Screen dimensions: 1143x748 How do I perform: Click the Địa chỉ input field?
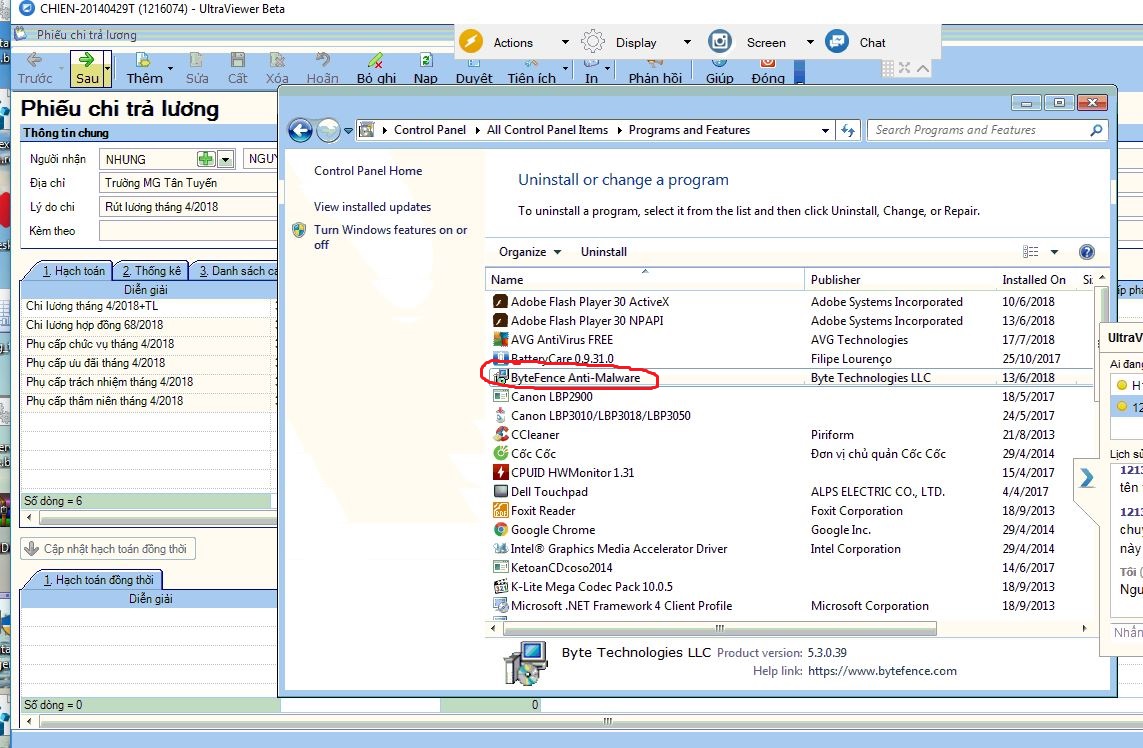pyautogui.click(x=188, y=183)
